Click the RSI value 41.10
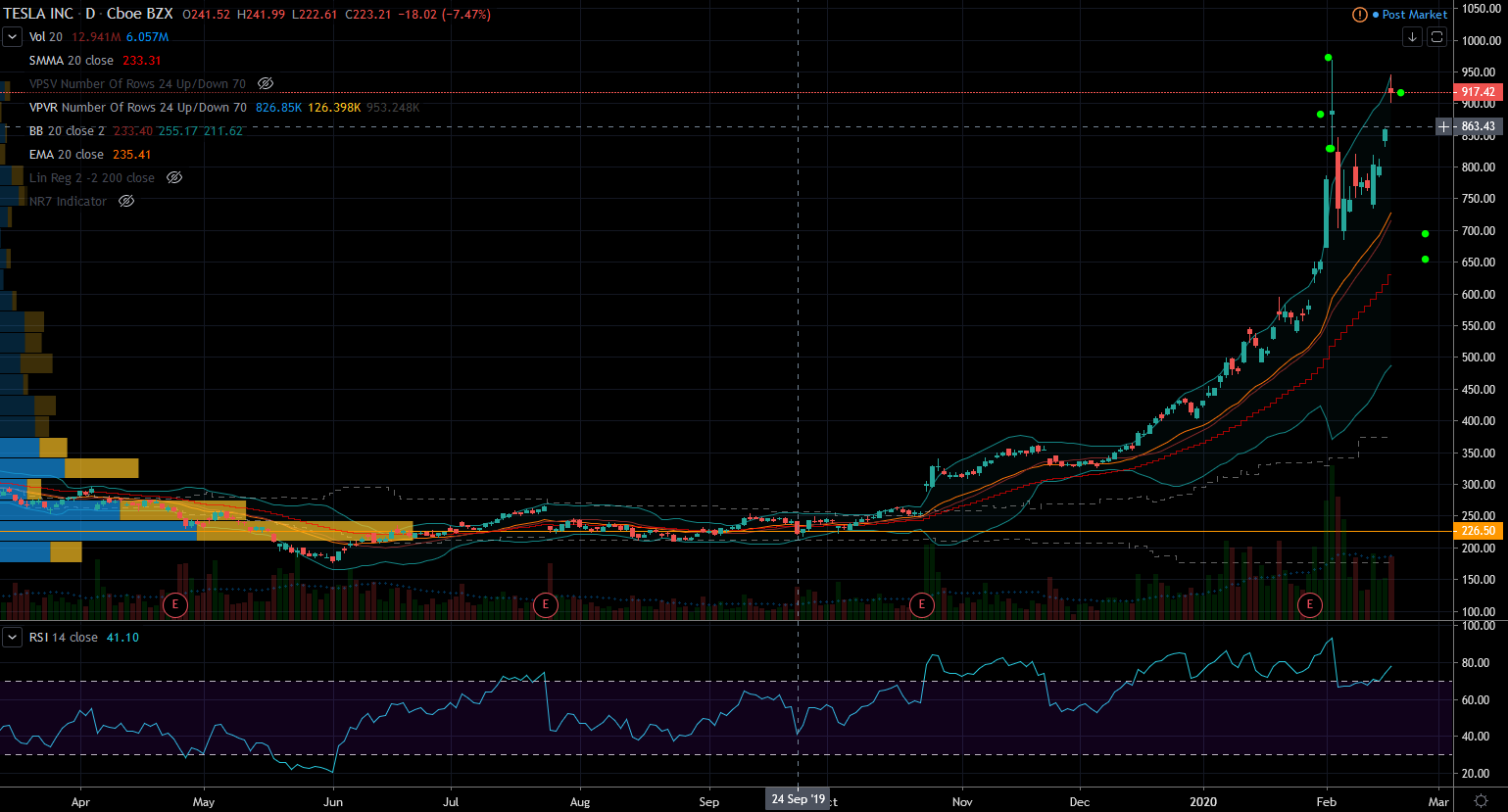Viewport: 1508px width, 812px height. [122, 638]
